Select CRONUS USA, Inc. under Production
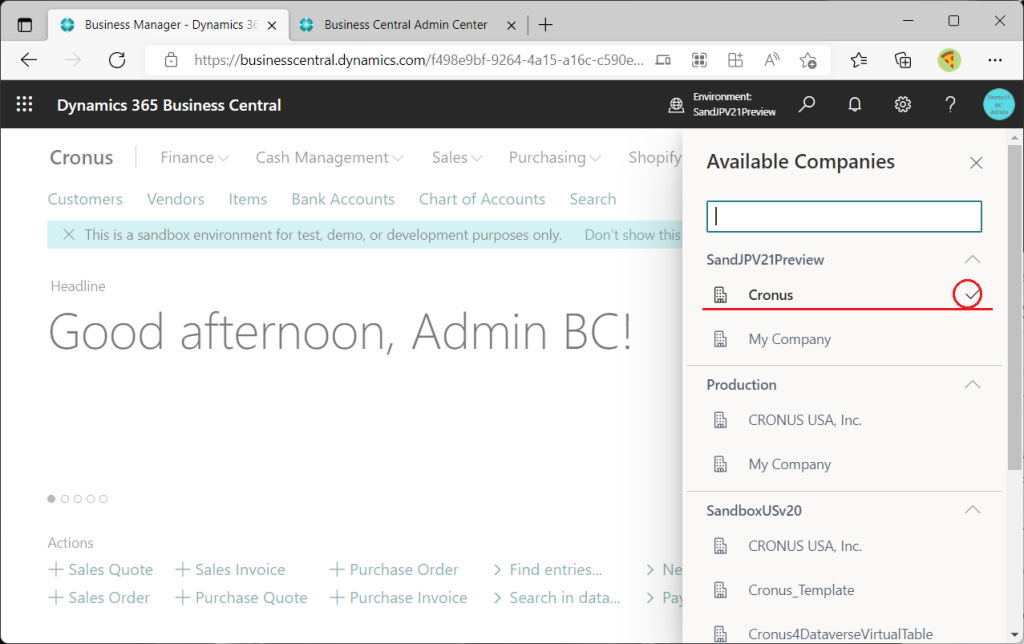The height and width of the screenshot is (644, 1024). 844,420
